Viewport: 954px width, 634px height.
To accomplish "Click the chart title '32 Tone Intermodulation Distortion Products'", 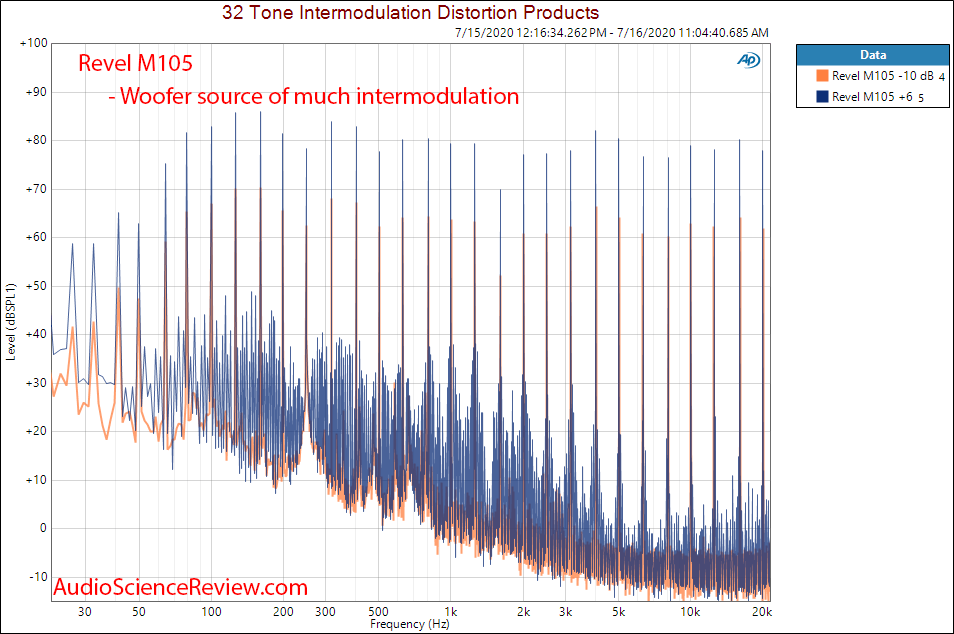I will (411, 12).
